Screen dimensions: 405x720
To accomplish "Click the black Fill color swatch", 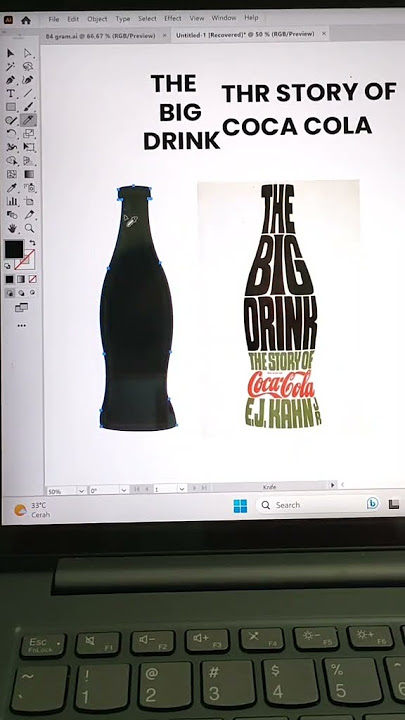I will (x=14, y=249).
